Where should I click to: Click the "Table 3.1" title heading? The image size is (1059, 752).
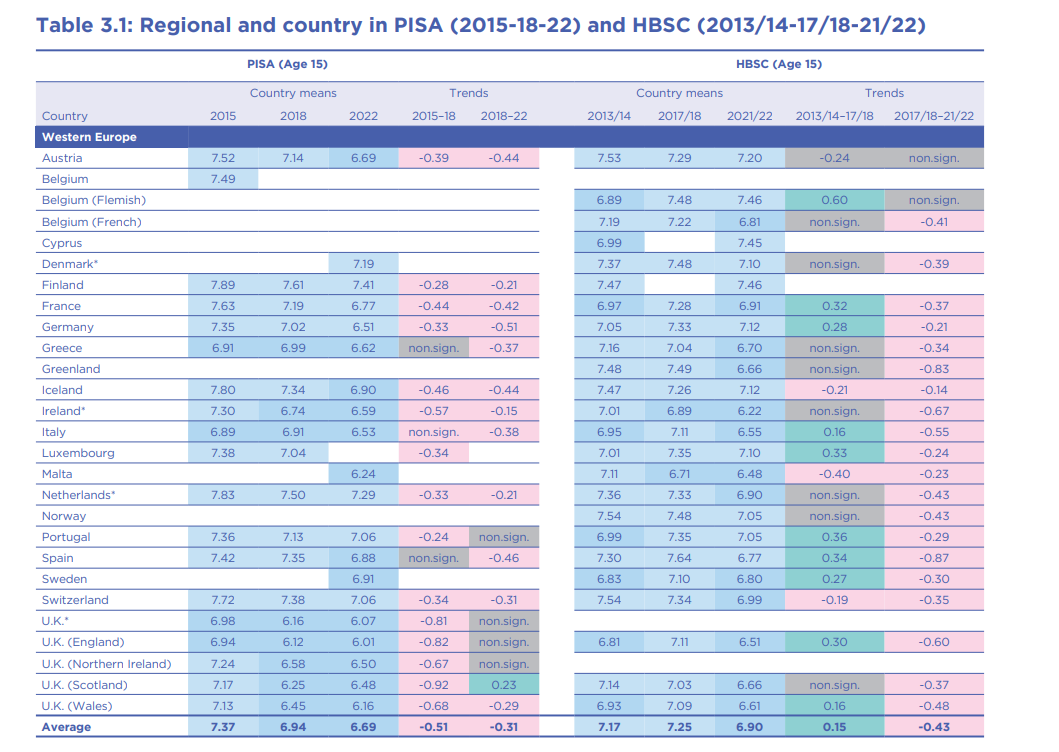pos(480,24)
